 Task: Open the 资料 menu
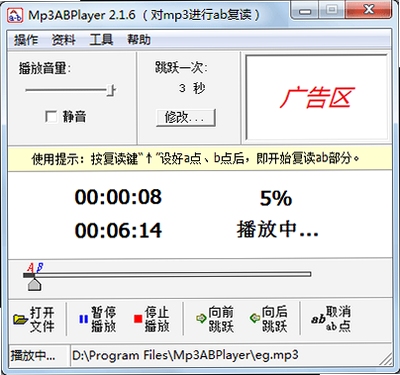click(63, 40)
